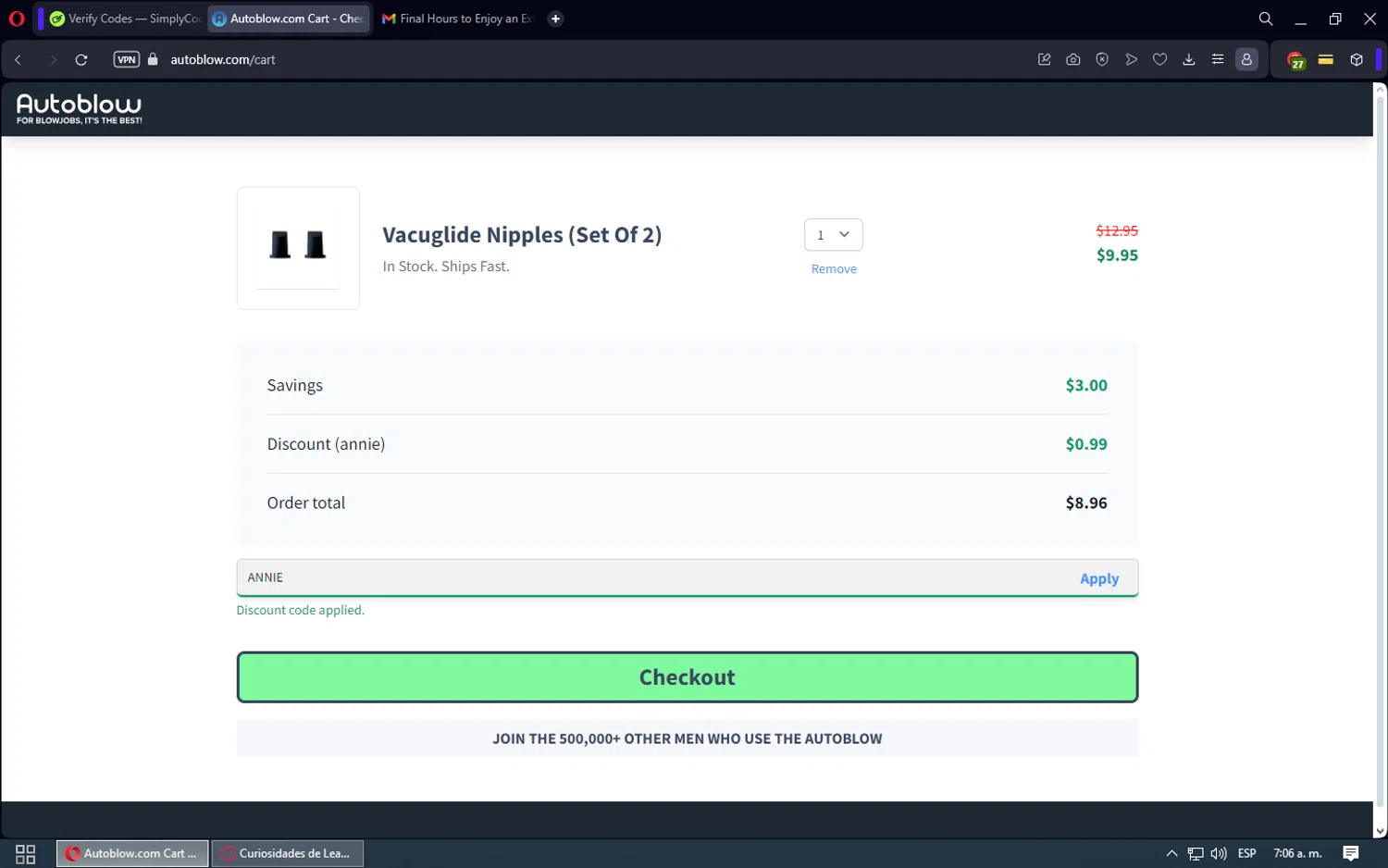Reload the current page
The image size is (1388, 868).
(81, 59)
